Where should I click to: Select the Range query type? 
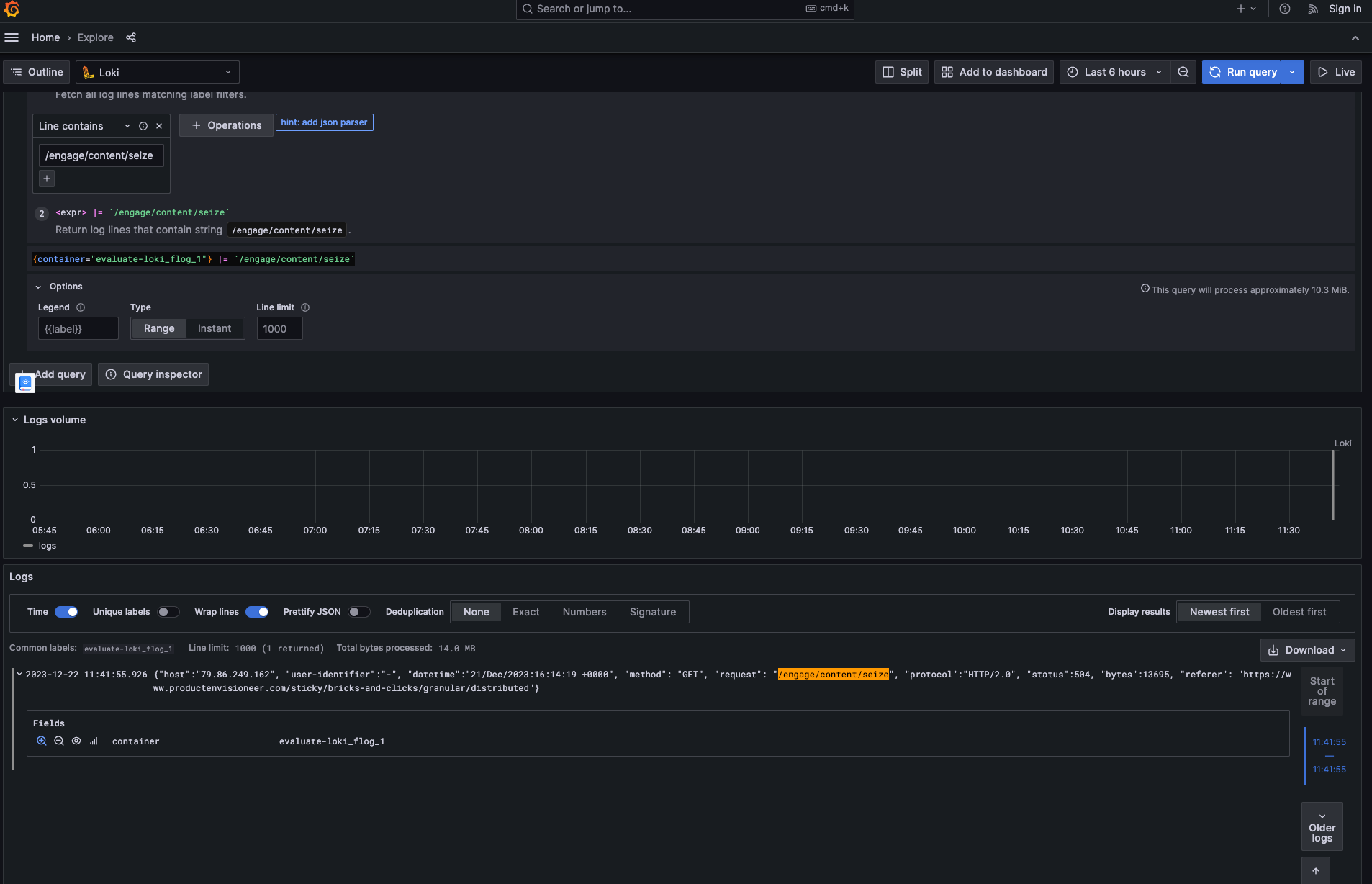(x=159, y=328)
